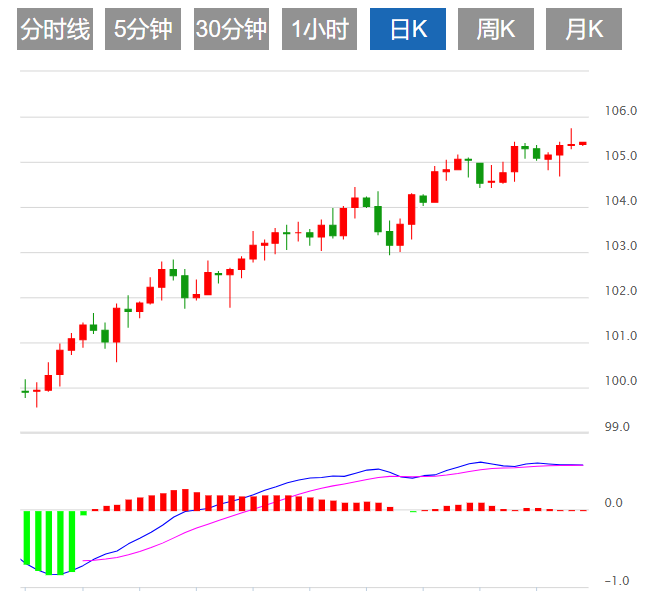This screenshot has width=648, height=591.
Task: Show the 1小时 chart view
Action: [x=319, y=30]
